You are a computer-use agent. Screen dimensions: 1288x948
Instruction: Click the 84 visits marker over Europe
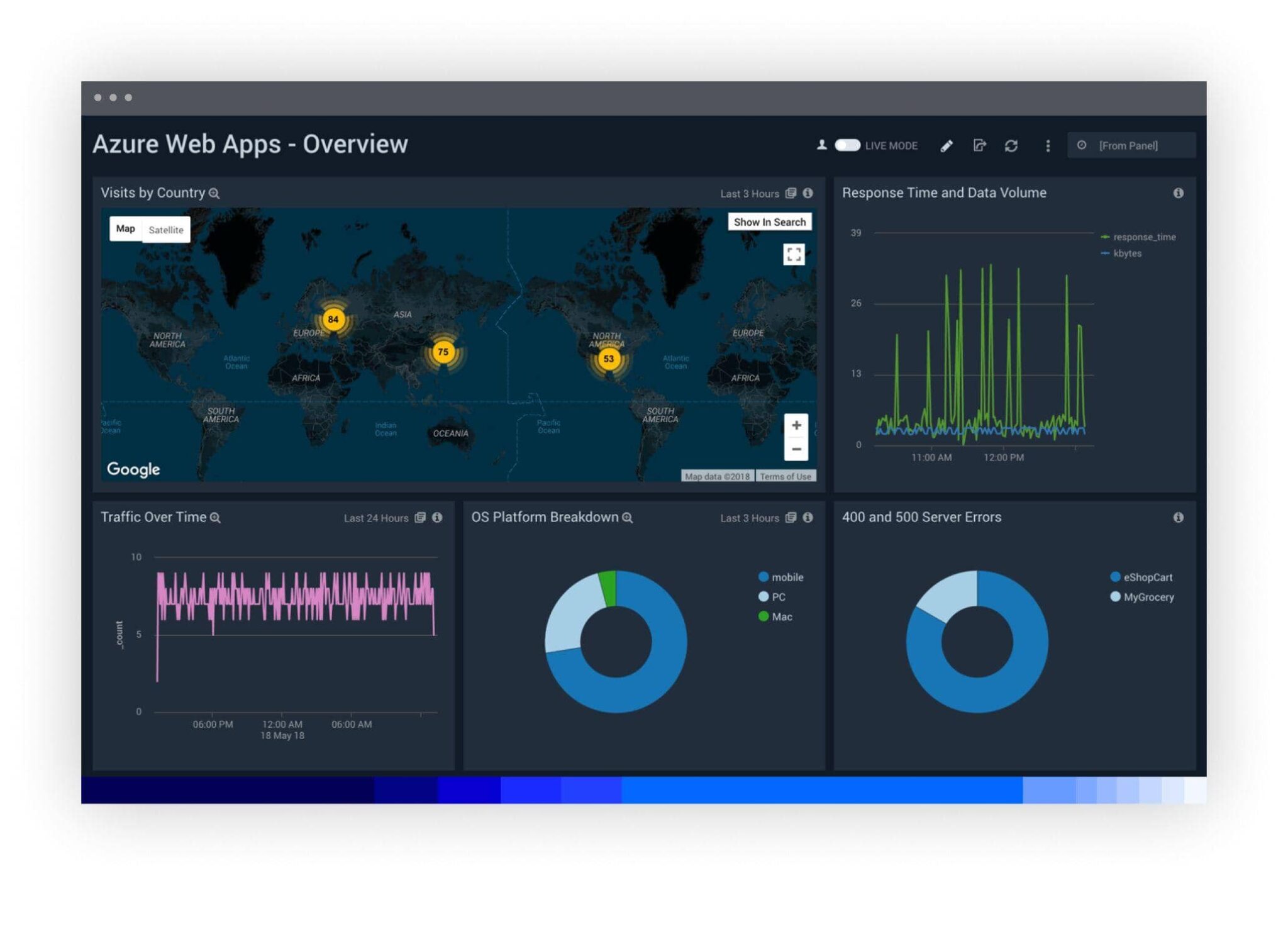[333, 319]
